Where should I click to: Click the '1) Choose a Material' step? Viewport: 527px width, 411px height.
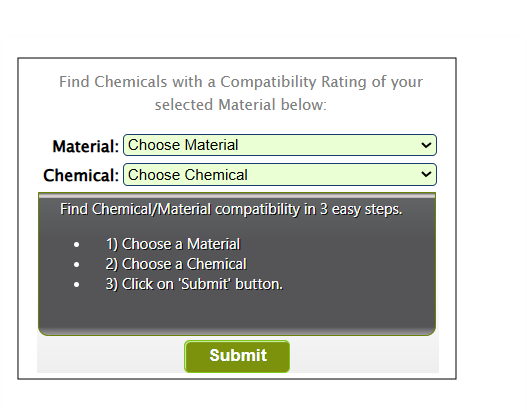point(173,244)
